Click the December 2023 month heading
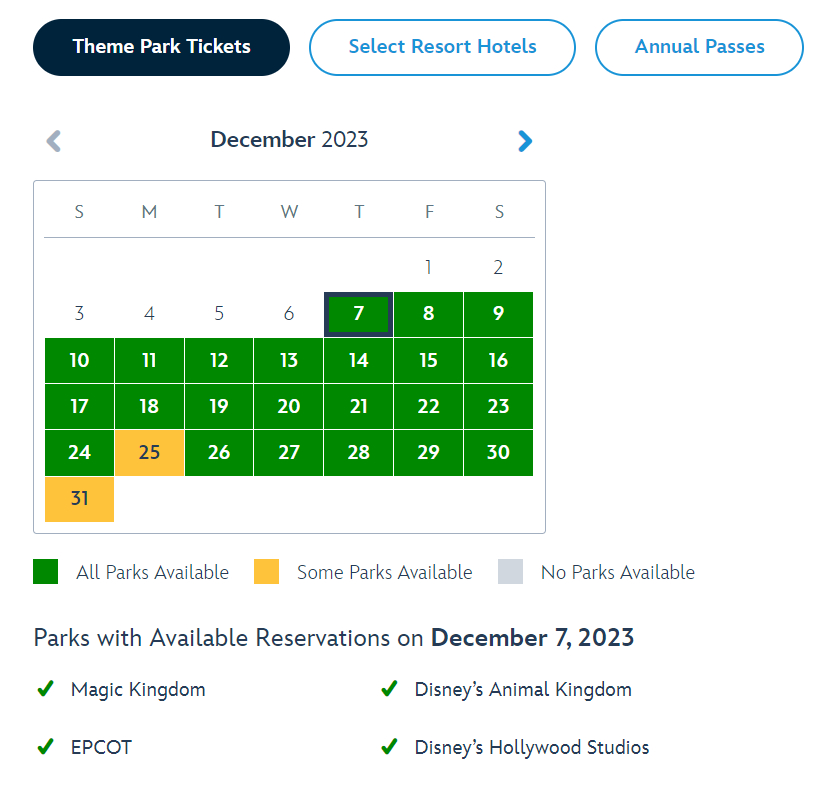The height and width of the screenshot is (787, 824). [289, 140]
